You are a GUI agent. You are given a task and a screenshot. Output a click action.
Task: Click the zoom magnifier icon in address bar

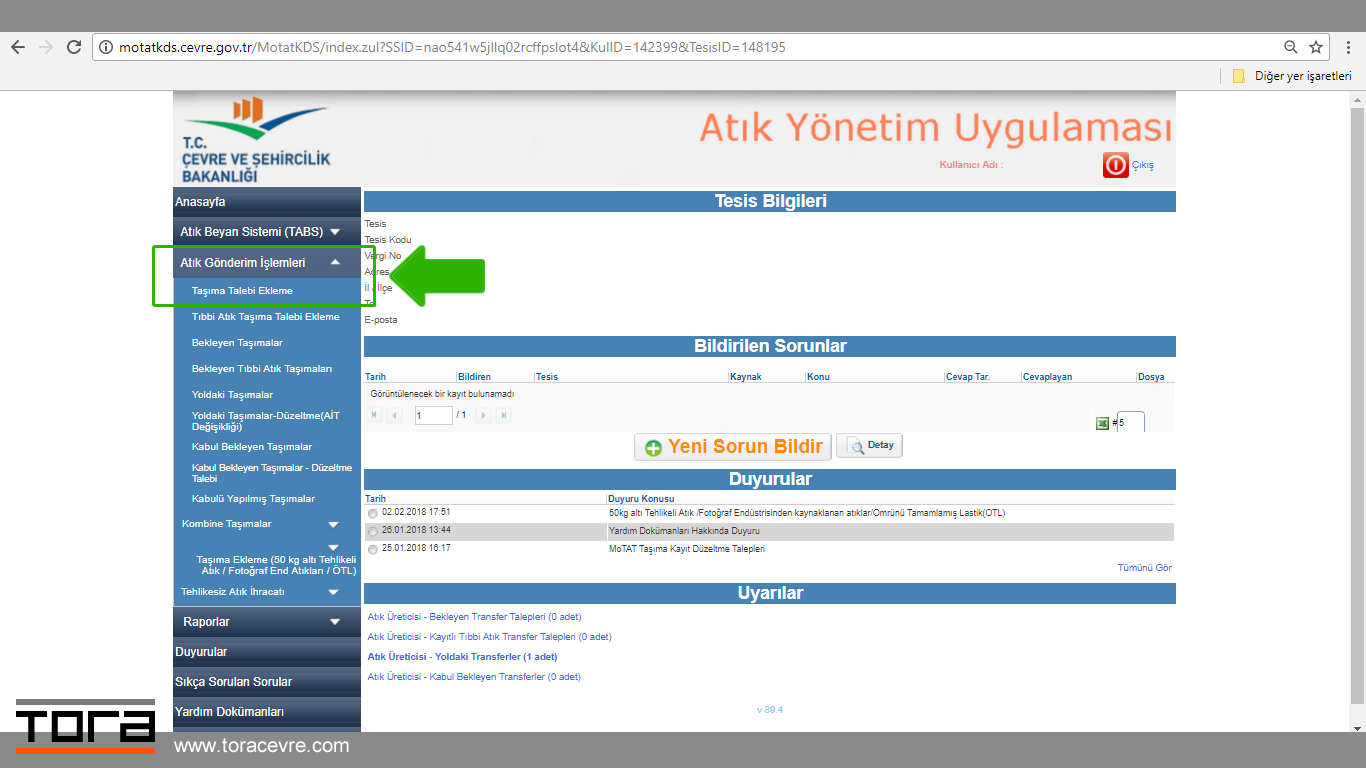click(1291, 47)
